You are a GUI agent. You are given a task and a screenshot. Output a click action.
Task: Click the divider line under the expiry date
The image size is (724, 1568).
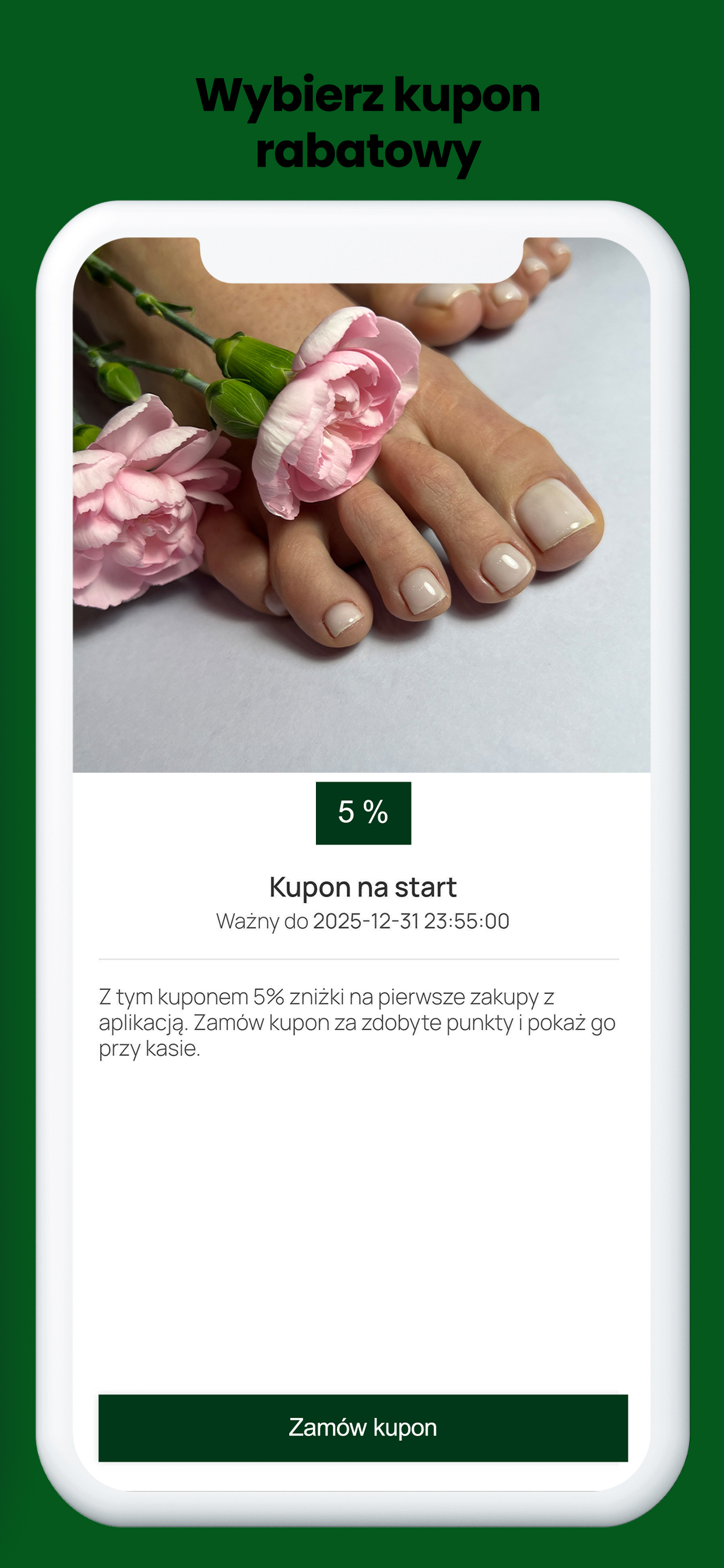359,958
